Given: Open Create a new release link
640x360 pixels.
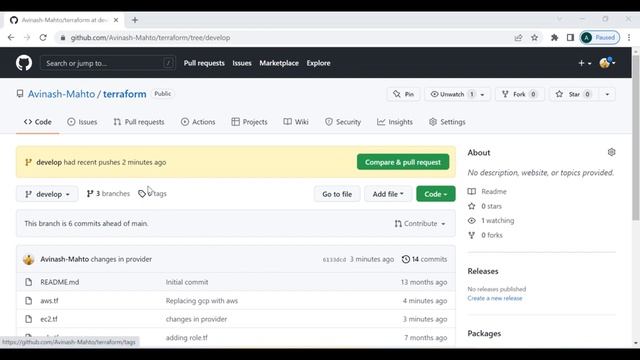Looking at the screenshot, I should point(495,298).
